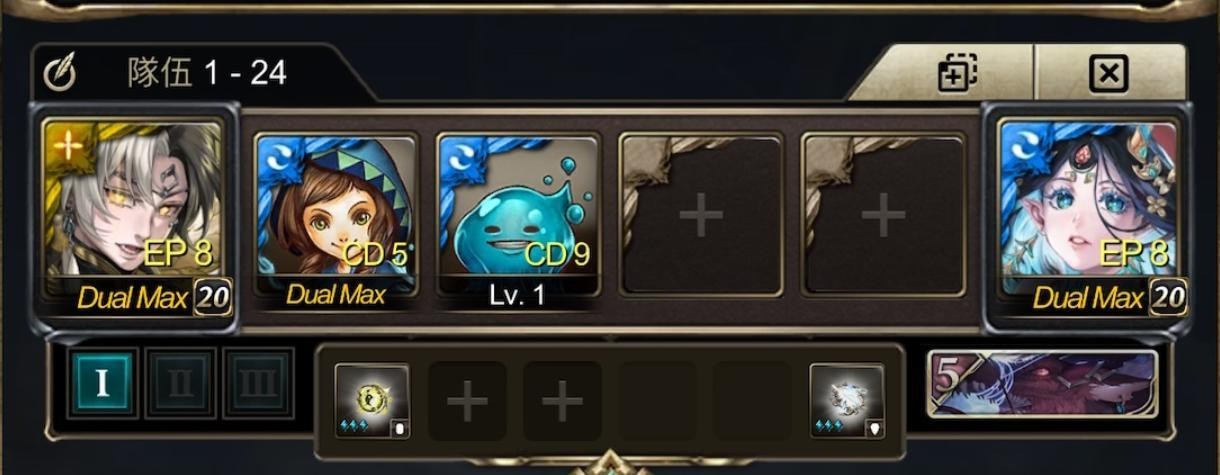This screenshot has width=1220, height=475.
Task: Open the white dragon craft icon
Action: tap(847, 401)
